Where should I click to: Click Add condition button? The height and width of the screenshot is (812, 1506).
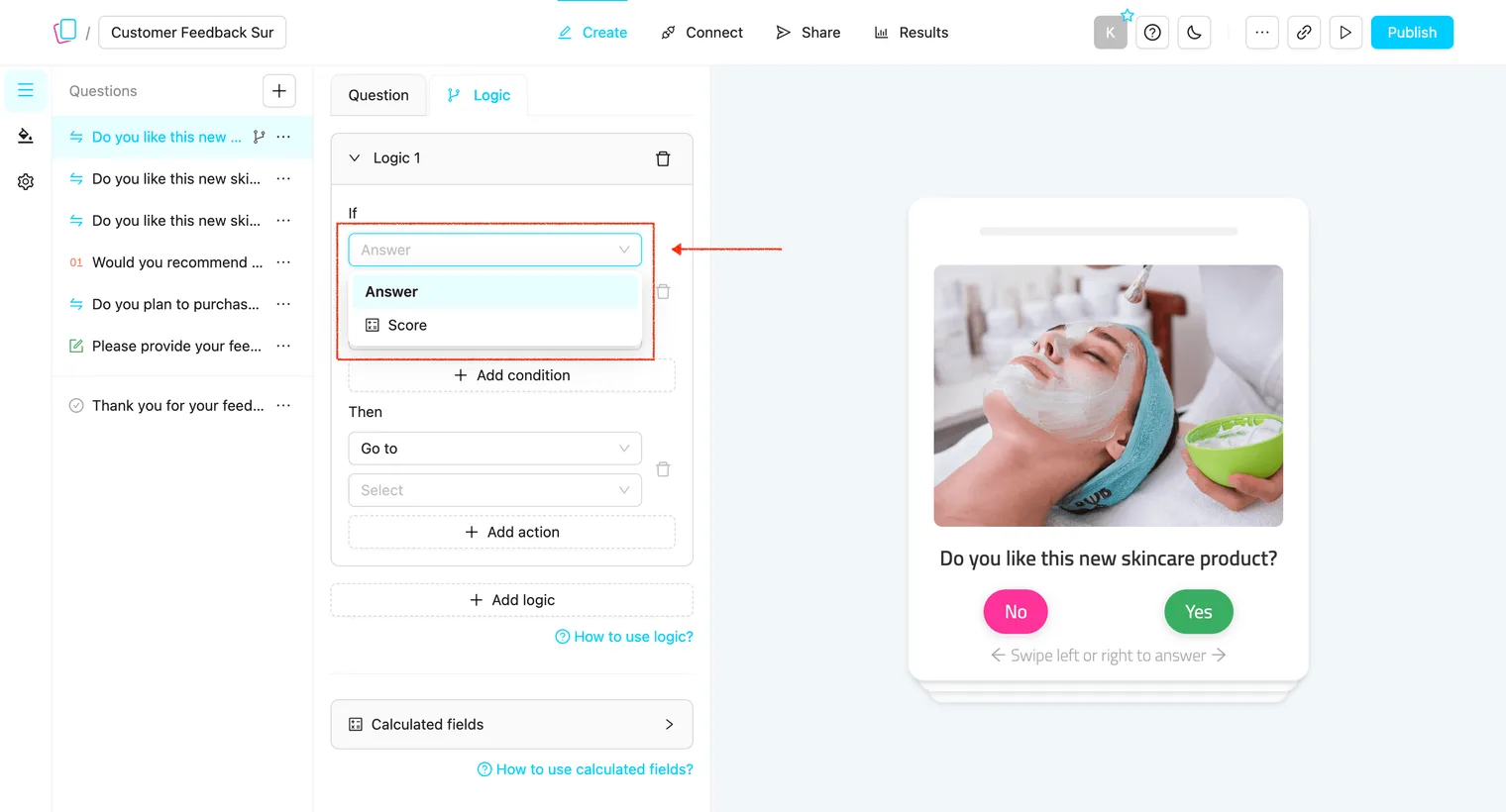[x=511, y=375]
